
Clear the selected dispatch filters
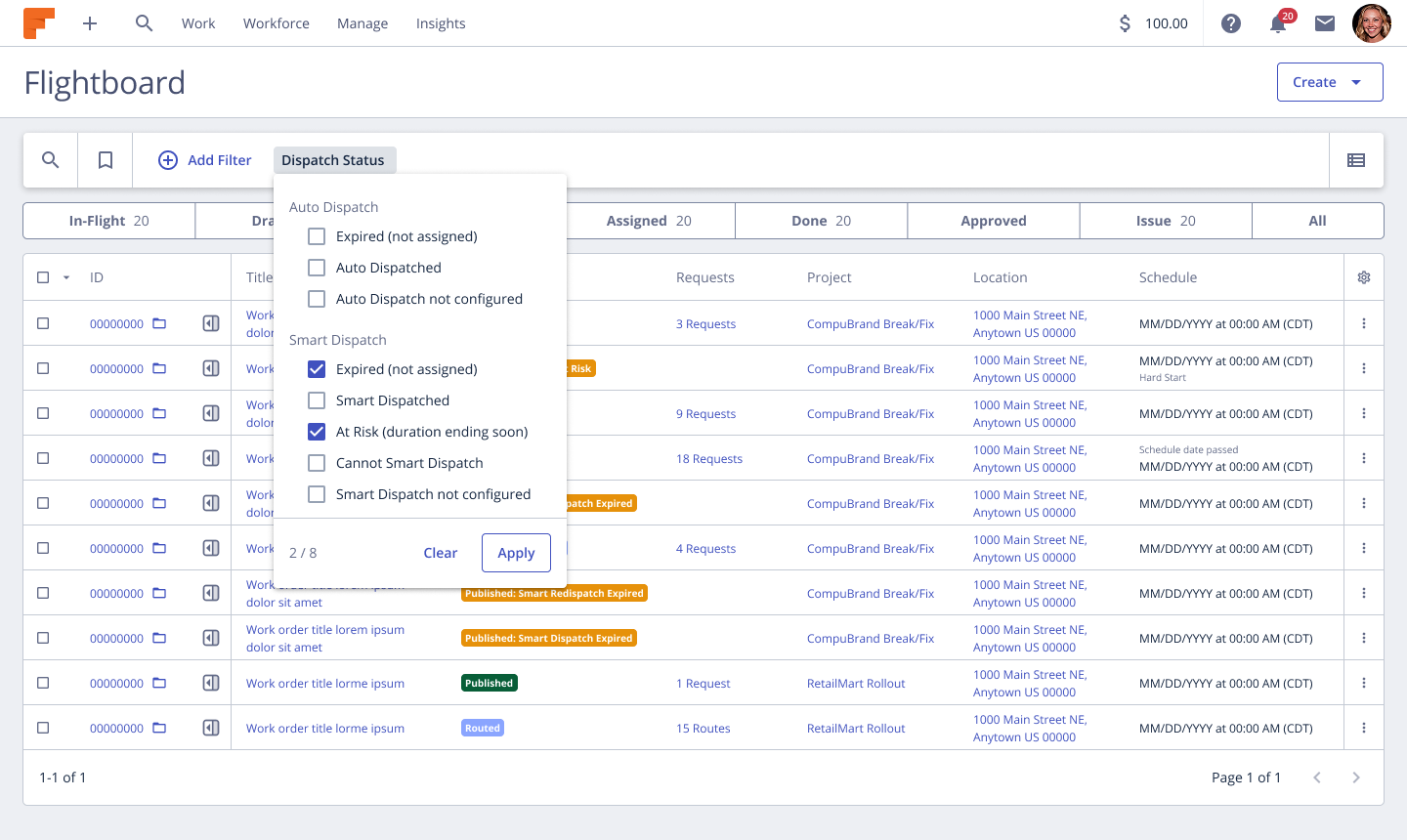click(x=441, y=553)
